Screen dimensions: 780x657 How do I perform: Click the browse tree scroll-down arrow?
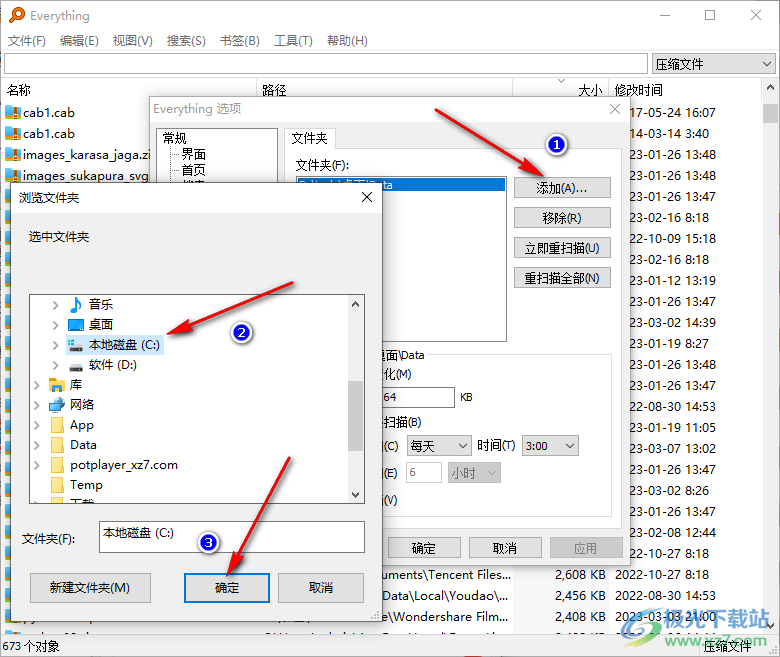355,494
